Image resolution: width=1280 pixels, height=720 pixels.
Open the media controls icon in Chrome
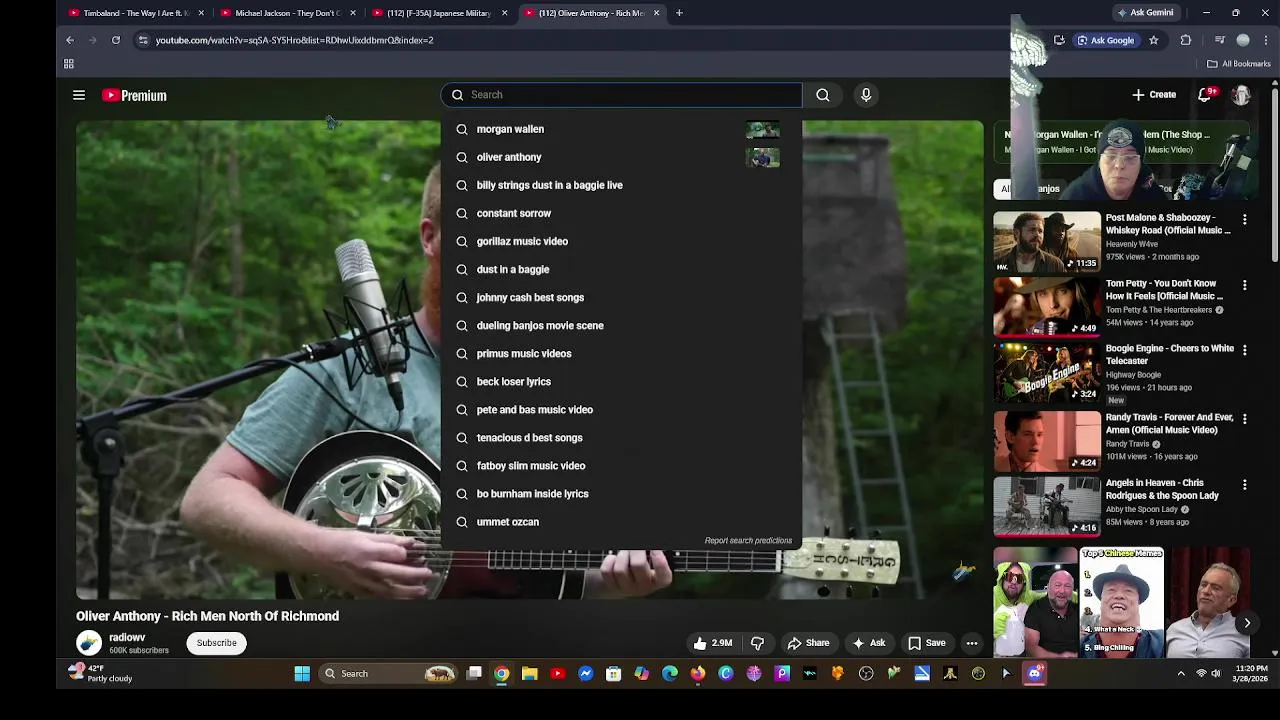pyautogui.click(x=1219, y=40)
